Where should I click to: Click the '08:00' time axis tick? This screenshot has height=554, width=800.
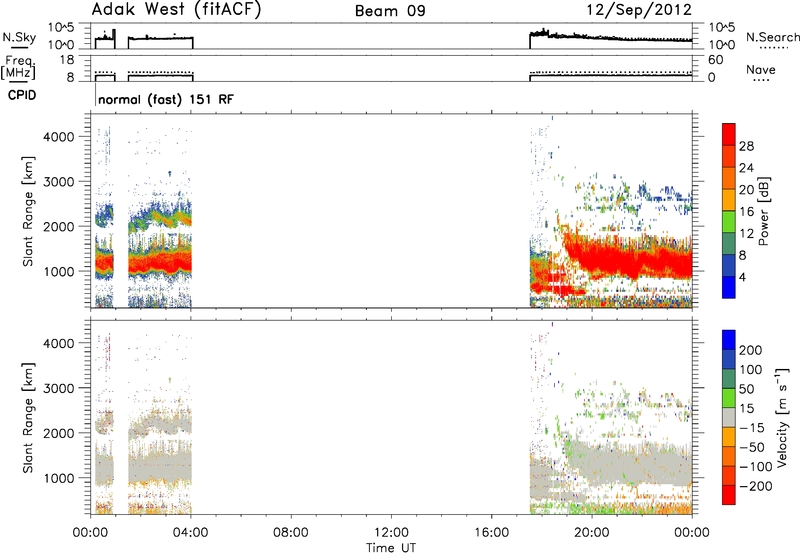291,533
